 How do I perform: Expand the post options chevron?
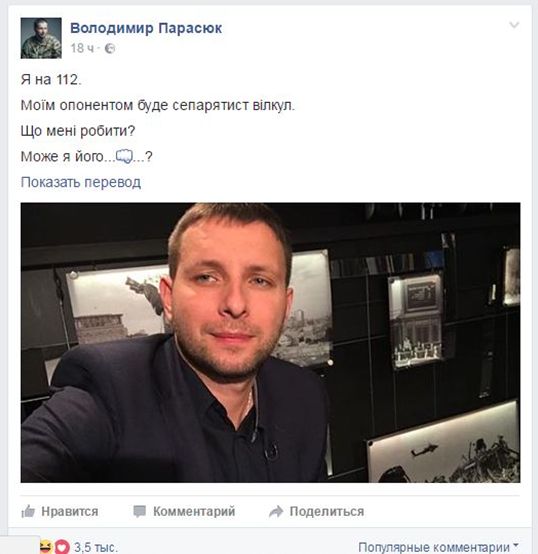pyautogui.click(x=514, y=25)
